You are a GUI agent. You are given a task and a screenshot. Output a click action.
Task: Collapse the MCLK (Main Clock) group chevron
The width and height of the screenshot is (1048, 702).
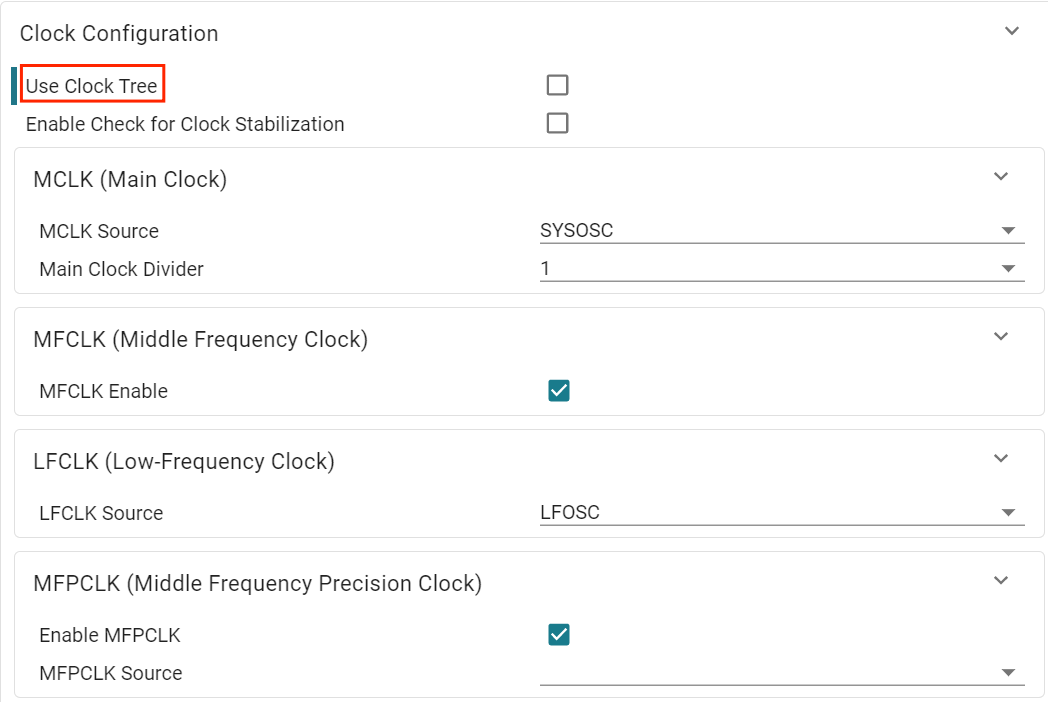1001,177
